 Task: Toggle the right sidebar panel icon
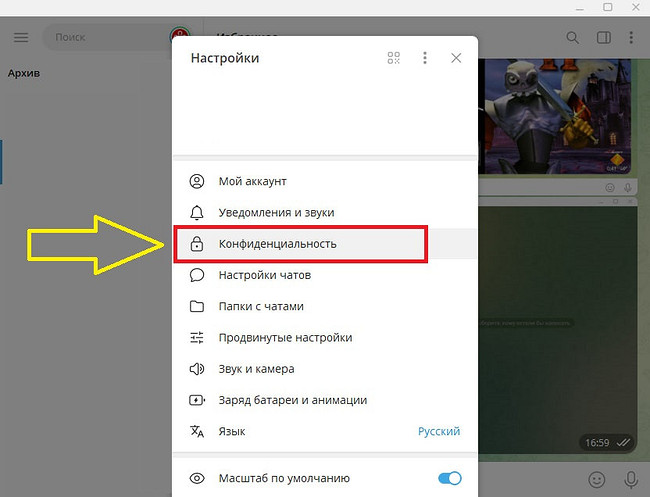(603, 38)
